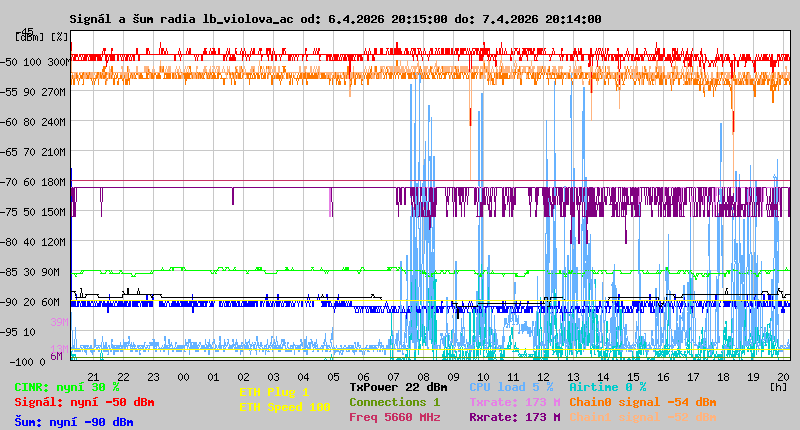The height and width of the screenshot is (430, 800).
Task: Click the '09' hour tick label
Action: click(x=454, y=377)
